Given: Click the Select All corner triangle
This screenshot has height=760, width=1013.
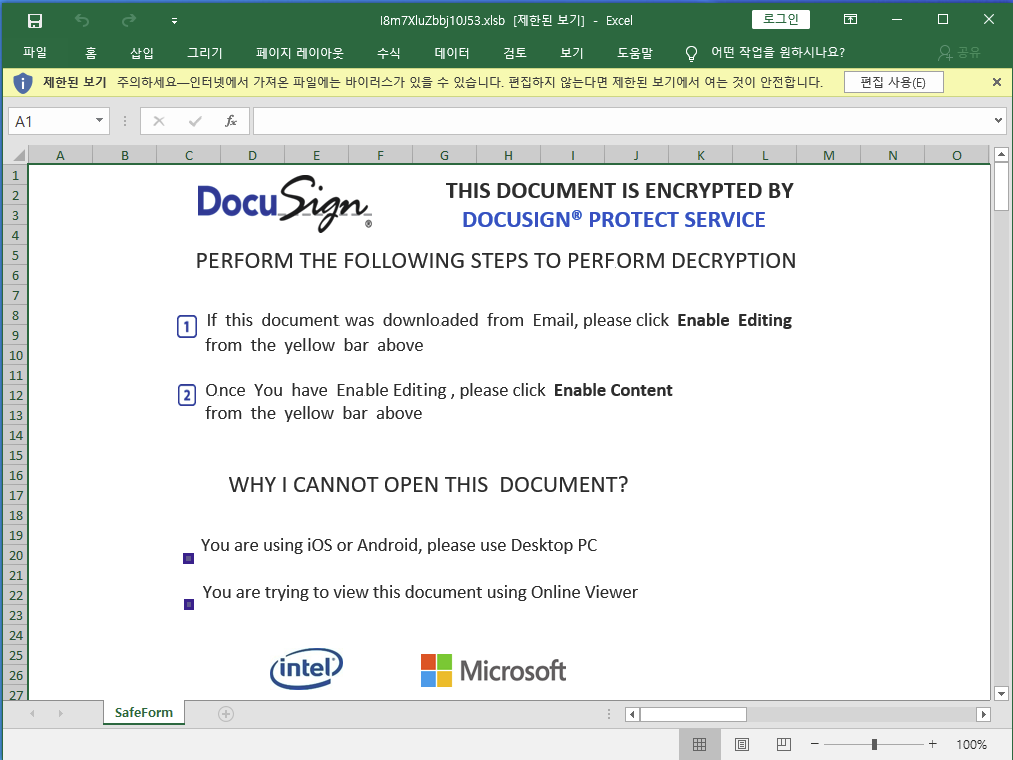Looking at the screenshot, I should coord(17,155).
